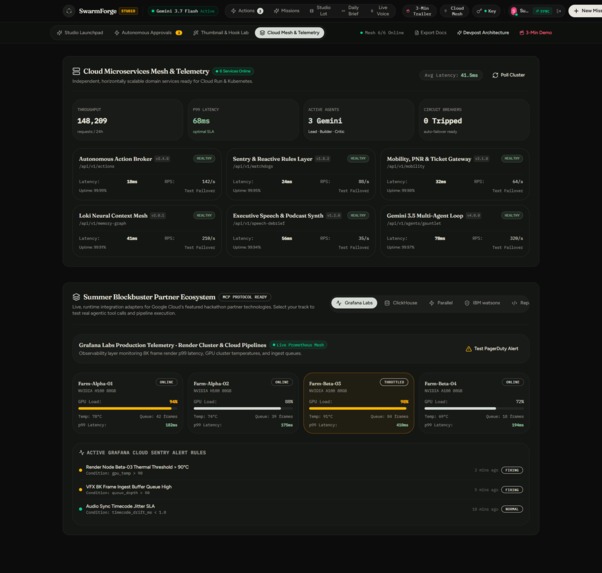This screenshot has height=573, width=602.
Task: Click the Live Voice icon
Action: coord(372,11)
